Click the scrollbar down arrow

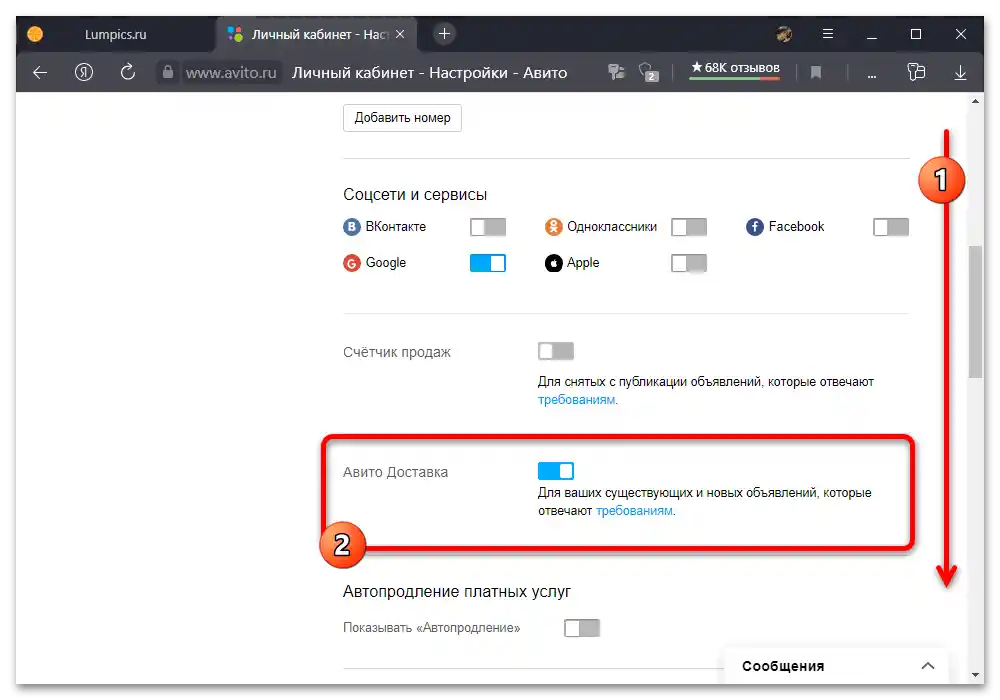975,675
